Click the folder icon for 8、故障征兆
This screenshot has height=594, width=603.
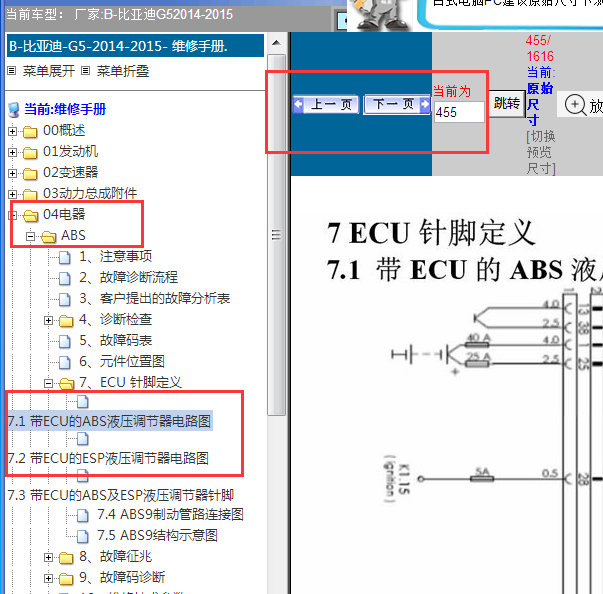click(x=66, y=557)
